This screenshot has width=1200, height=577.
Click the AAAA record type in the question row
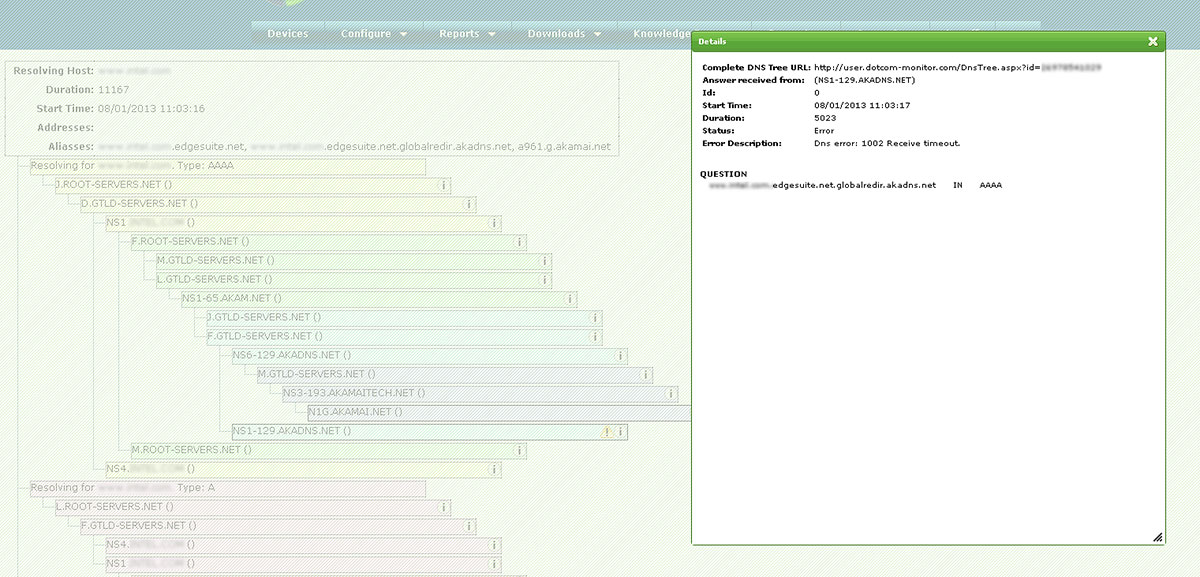pos(990,186)
